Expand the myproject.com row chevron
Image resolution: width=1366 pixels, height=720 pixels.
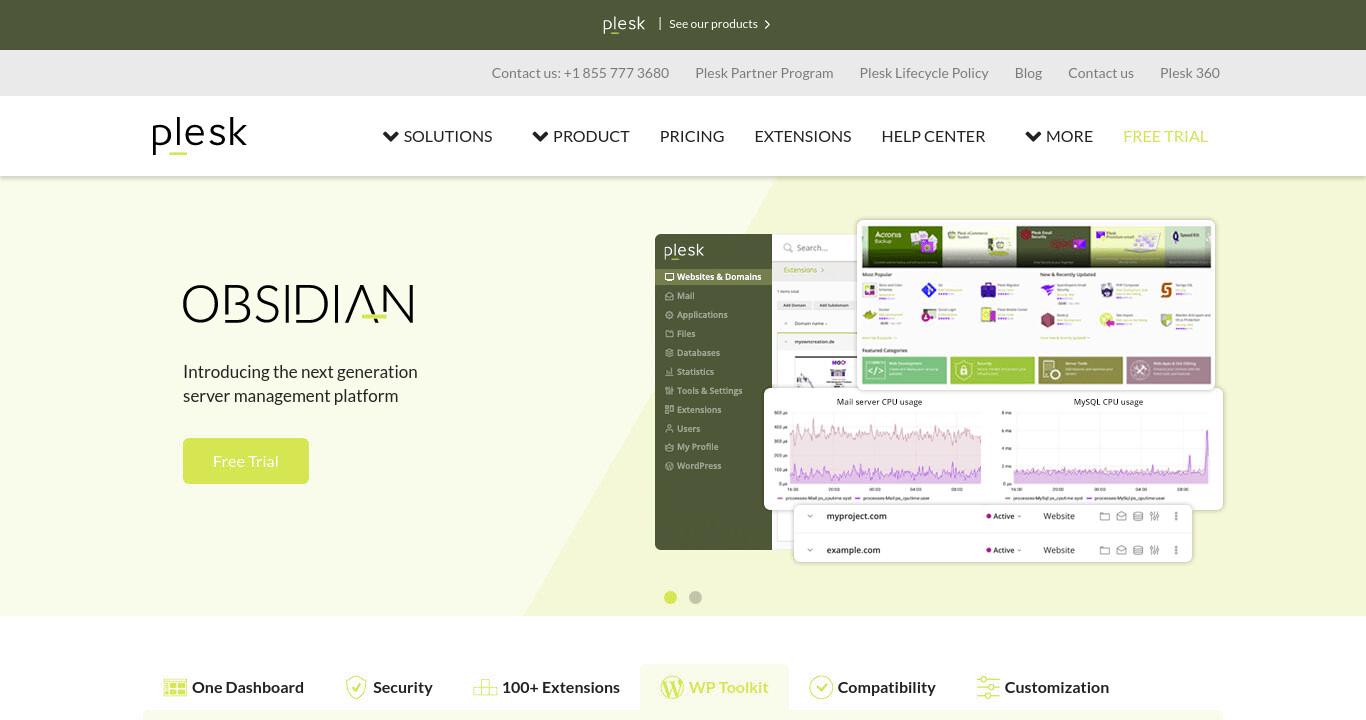click(810, 517)
